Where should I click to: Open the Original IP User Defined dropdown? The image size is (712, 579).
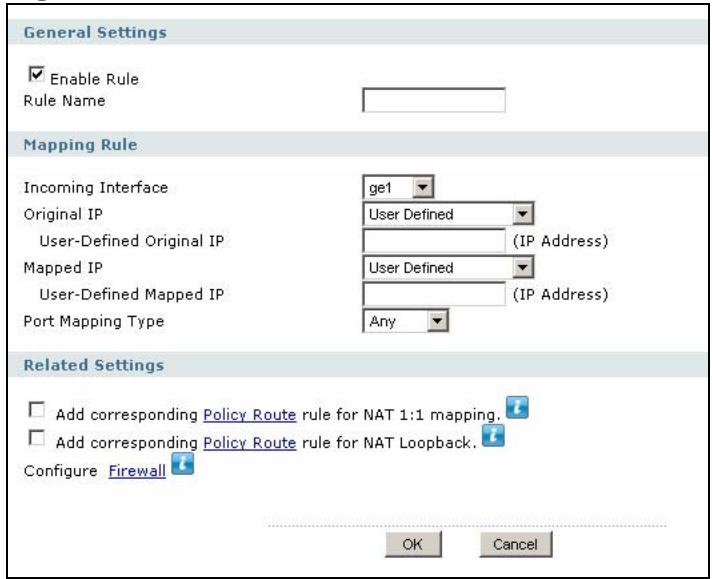tap(448, 214)
